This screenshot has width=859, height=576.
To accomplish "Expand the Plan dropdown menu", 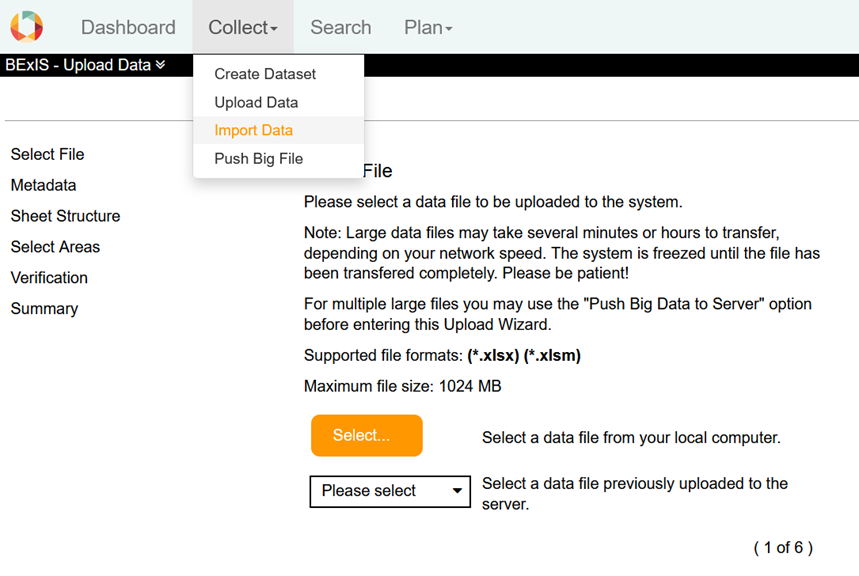I will tap(428, 27).
